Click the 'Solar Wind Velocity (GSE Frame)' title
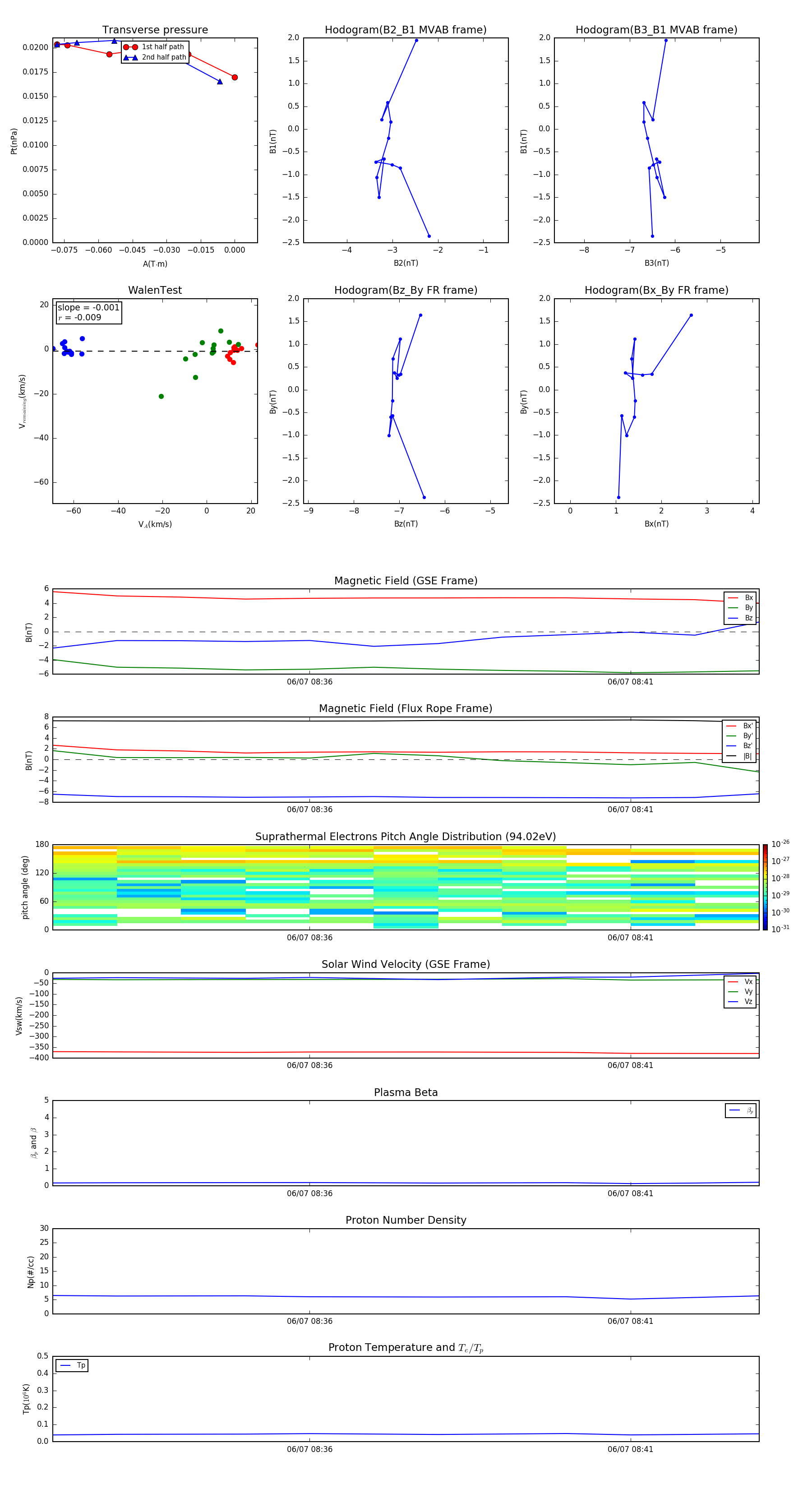The image size is (812, 1489). [x=406, y=964]
